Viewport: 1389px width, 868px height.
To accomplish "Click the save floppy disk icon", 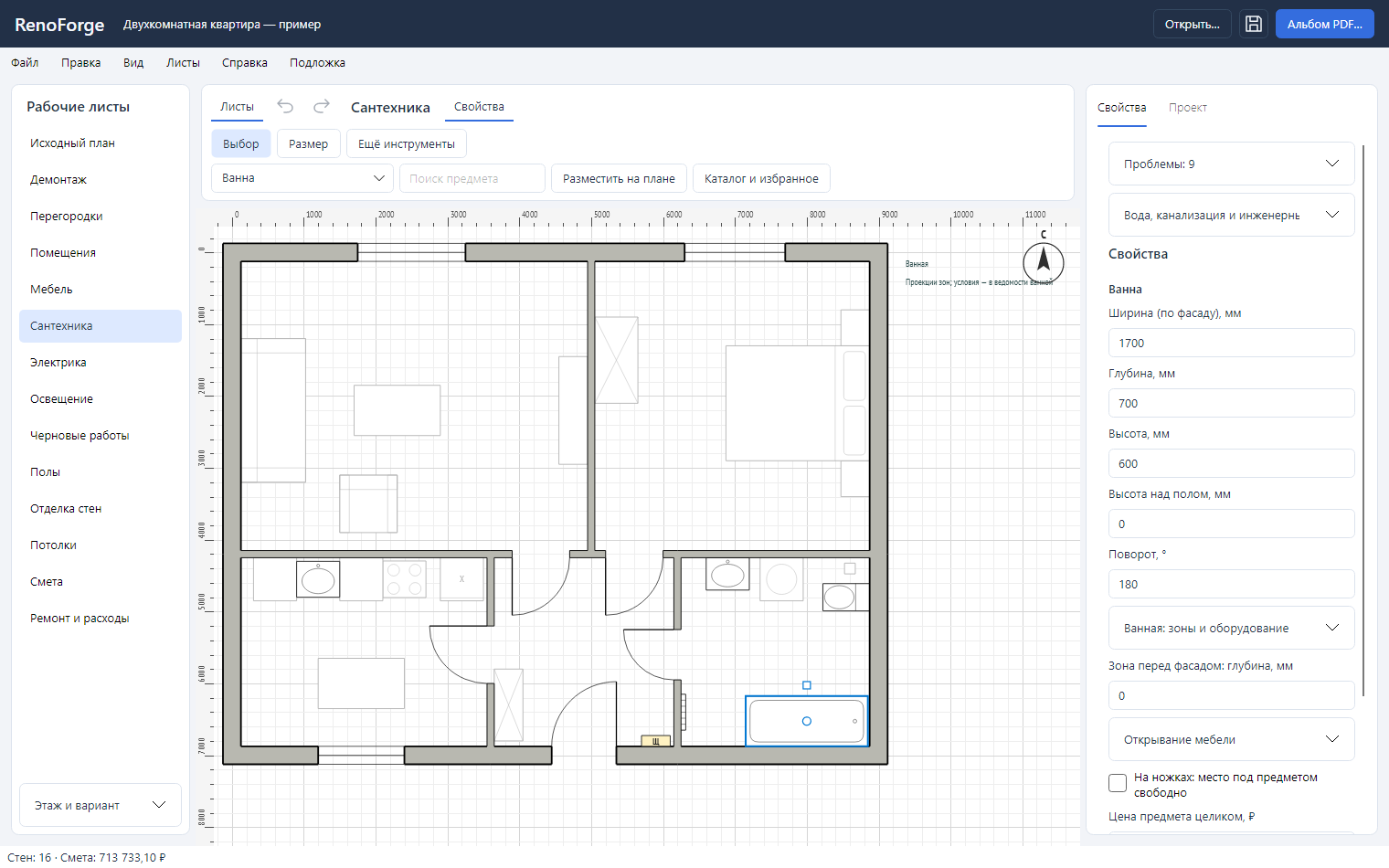I will (1254, 24).
